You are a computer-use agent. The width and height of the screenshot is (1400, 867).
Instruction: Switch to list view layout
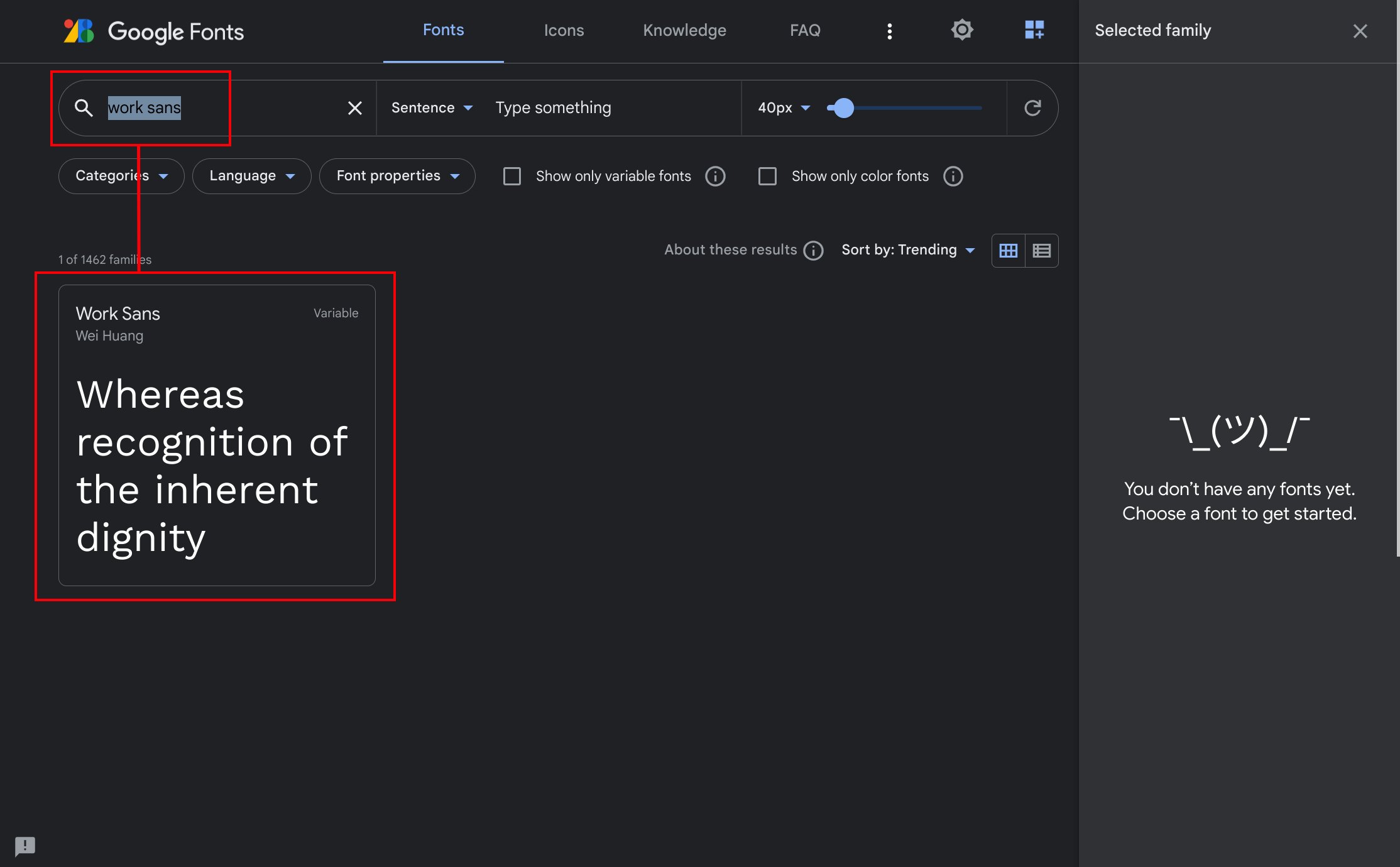click(x=1042, y=251)
